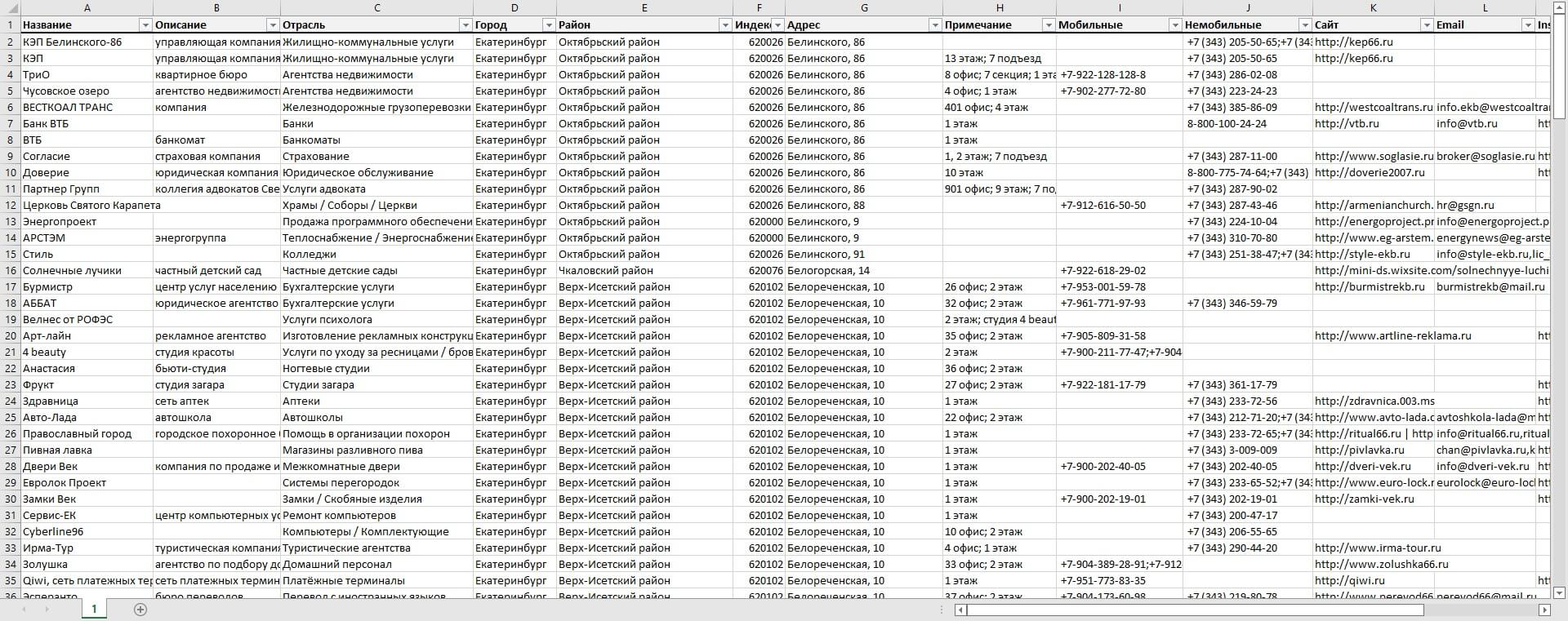Select column G header
This screenshot has width=1568, height=621.
tap(864, 8)
